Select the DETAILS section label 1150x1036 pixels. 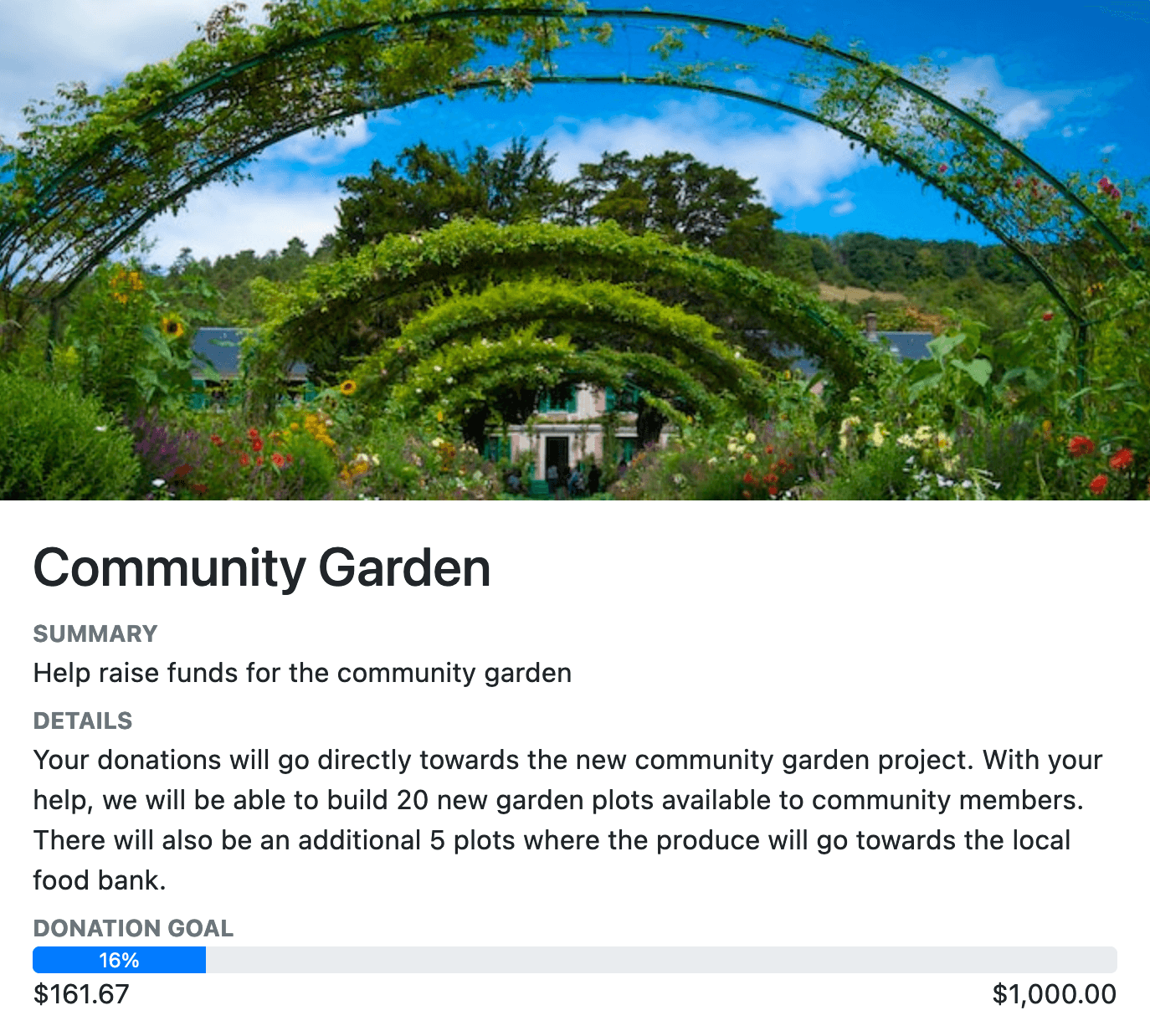coord(83,721)
